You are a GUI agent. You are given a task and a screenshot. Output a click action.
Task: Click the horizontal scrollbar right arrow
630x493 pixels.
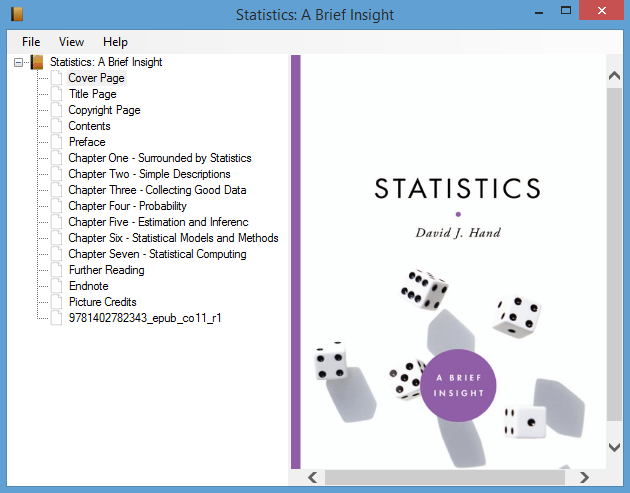tap(585, 477)
